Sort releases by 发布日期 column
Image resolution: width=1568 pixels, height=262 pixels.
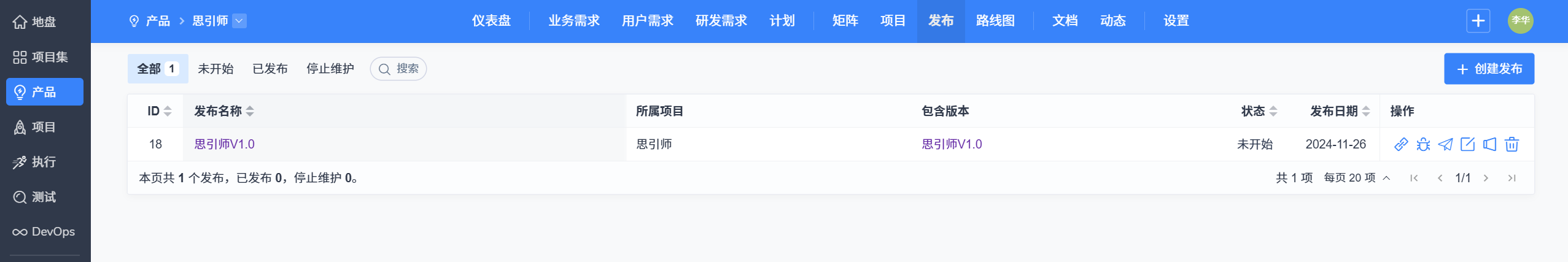[x=1366, y=111]
